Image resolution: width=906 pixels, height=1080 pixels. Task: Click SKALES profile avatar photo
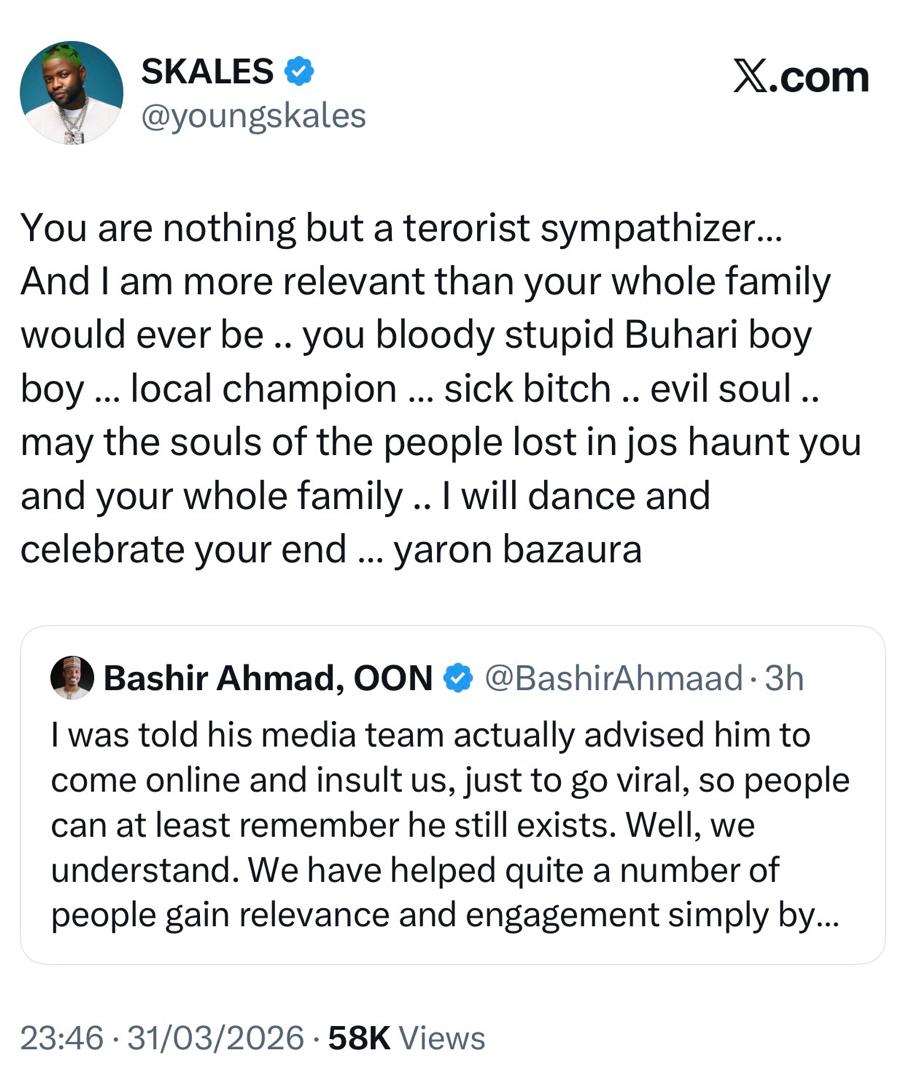[x=71, y=92]
